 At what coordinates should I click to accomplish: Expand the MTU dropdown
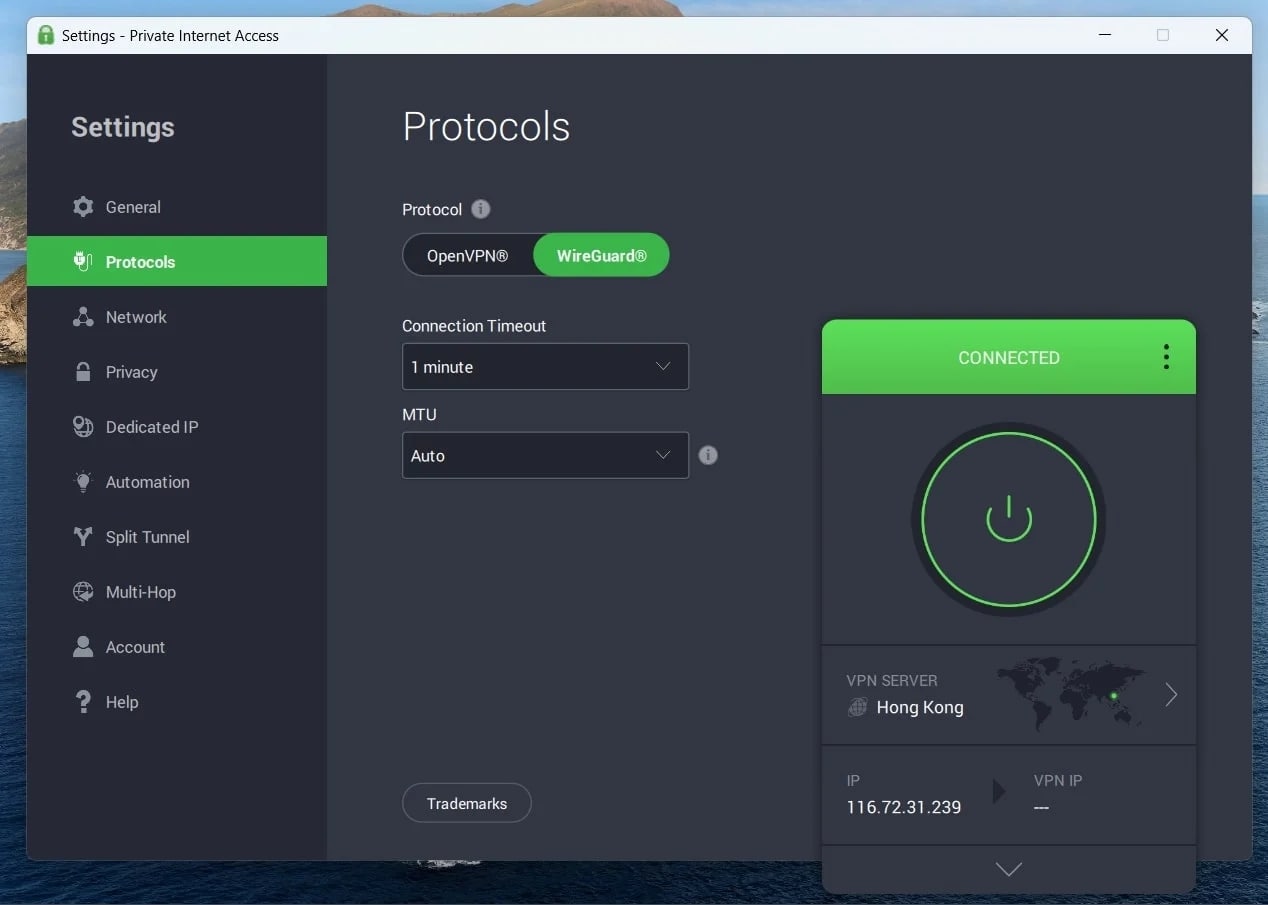[x=545, y=455]
